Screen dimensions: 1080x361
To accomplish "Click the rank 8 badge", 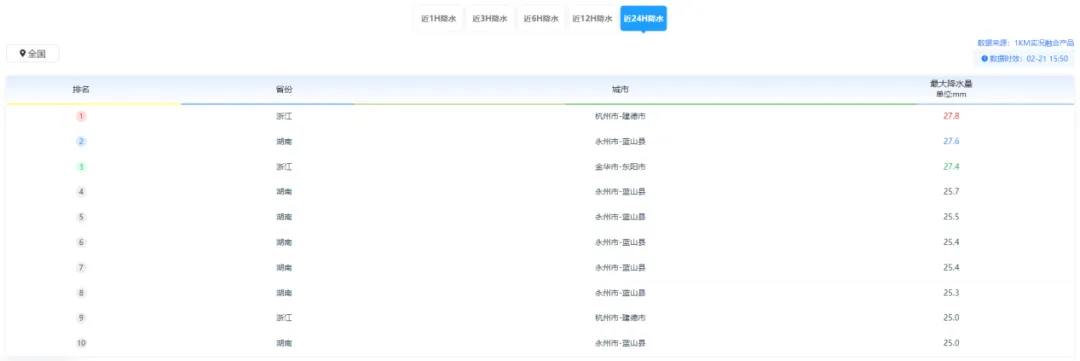I will [81, 293].
